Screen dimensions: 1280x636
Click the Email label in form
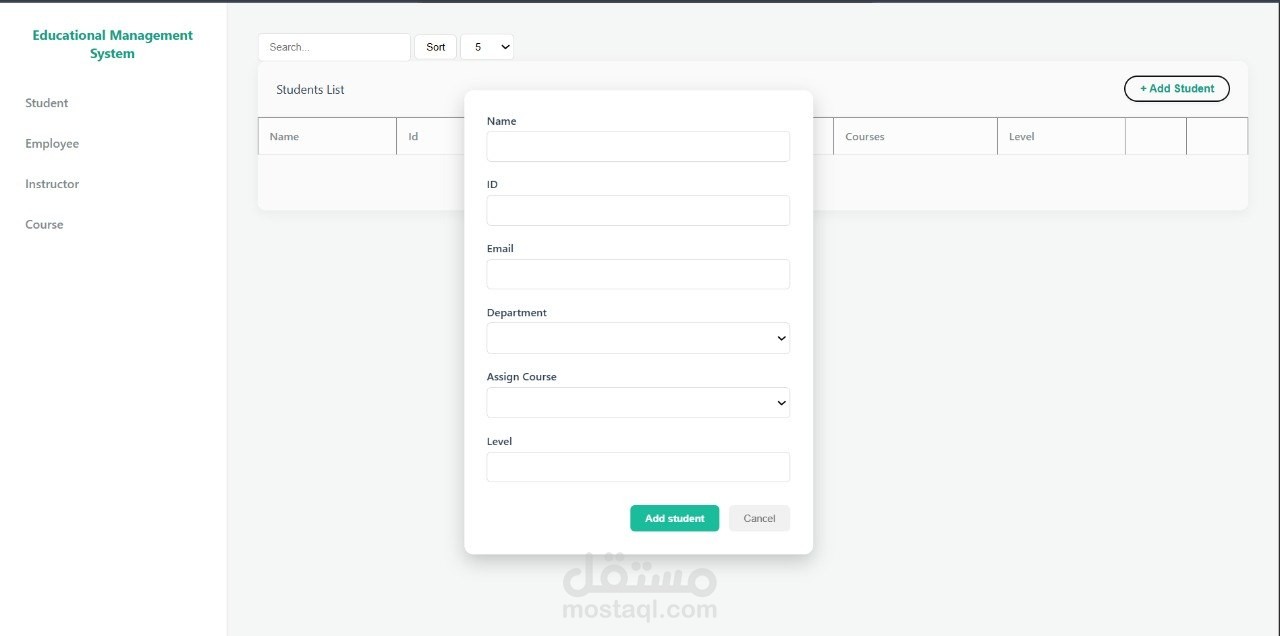point(500,249)
